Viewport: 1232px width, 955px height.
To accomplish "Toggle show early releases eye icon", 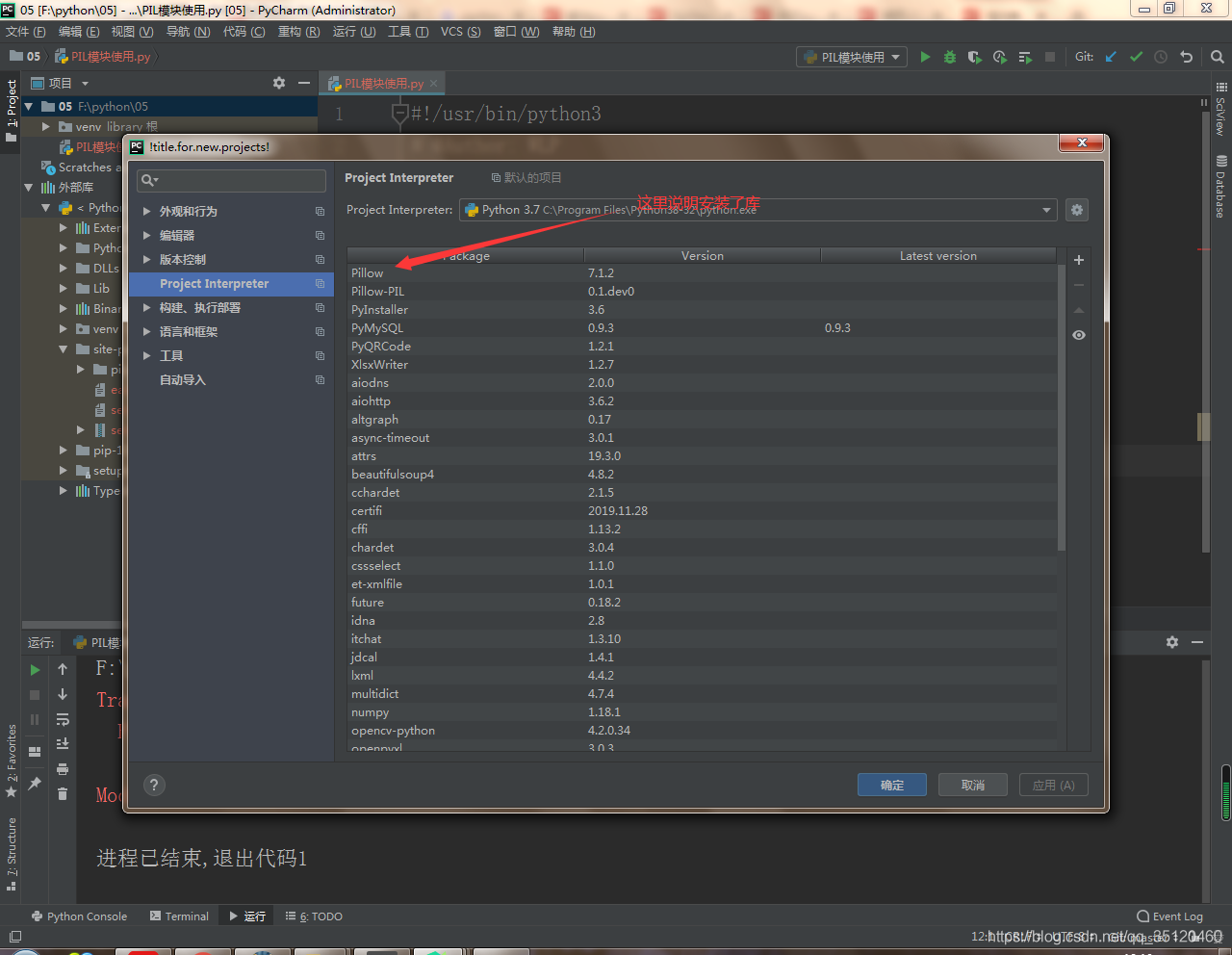I will [x=1079, y=335].
